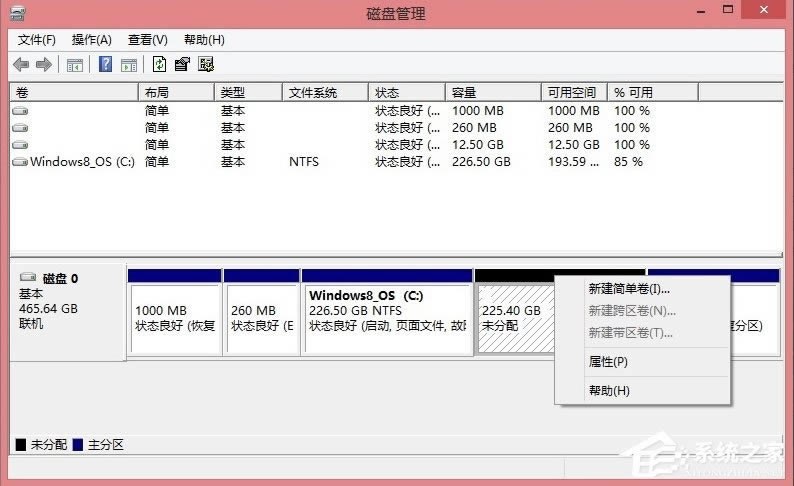Viewport: 794px width, 486px height.
Task: Toggle the console tree pane toolbar icon
Action: click(x=75, y=65)
